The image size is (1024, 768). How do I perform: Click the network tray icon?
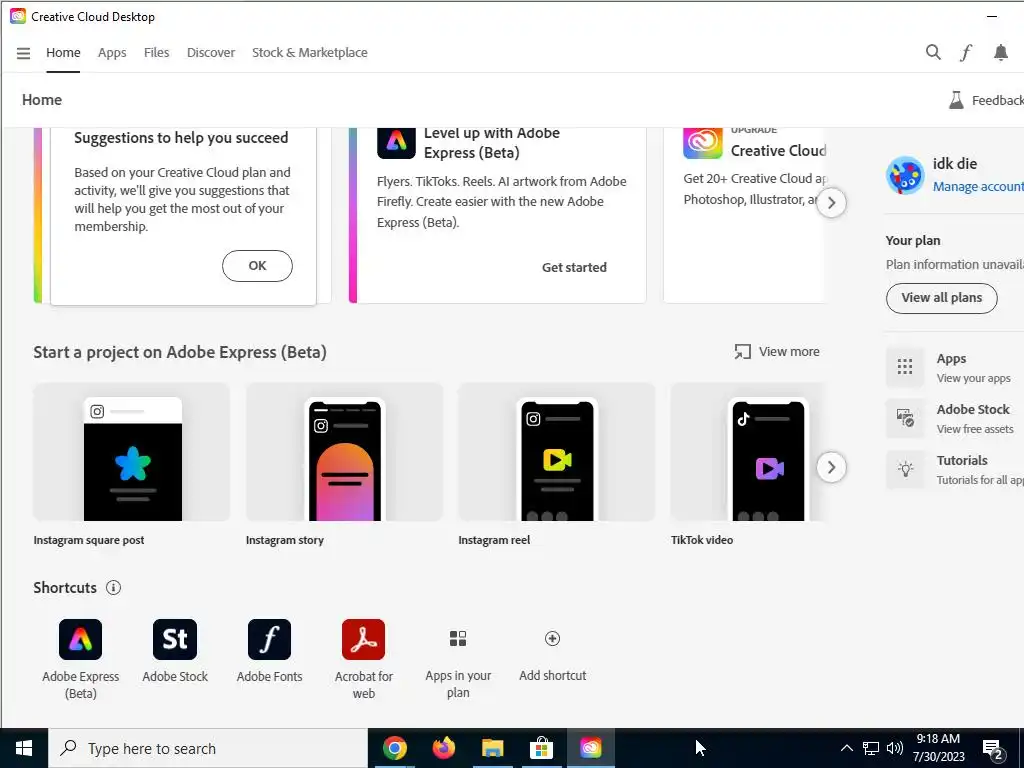tap(871, 748)
